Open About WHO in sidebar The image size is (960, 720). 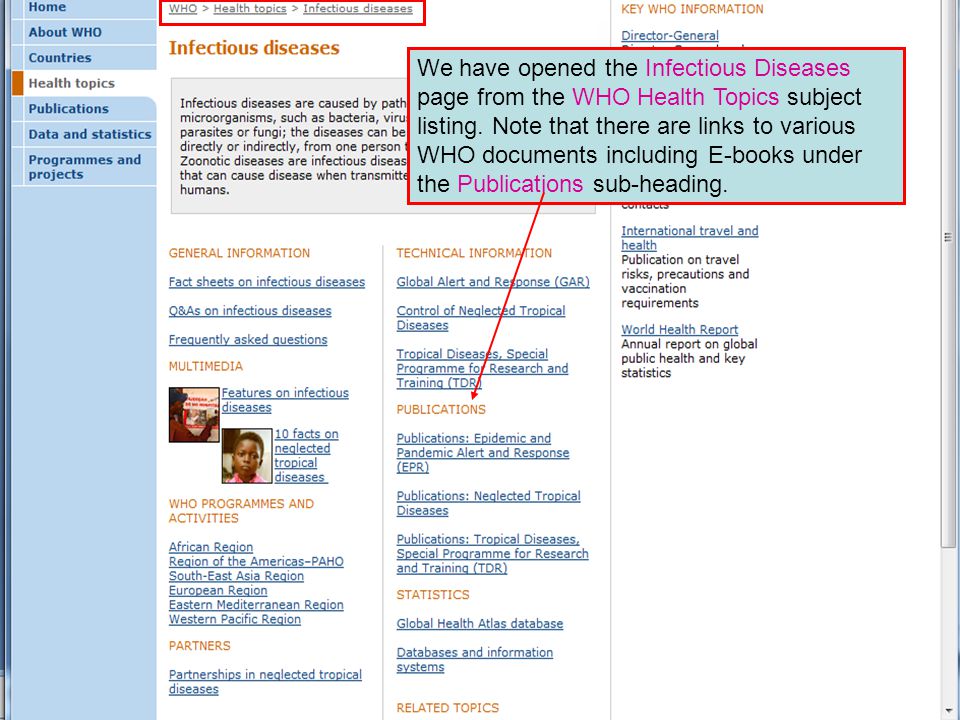tap(65, 32)
